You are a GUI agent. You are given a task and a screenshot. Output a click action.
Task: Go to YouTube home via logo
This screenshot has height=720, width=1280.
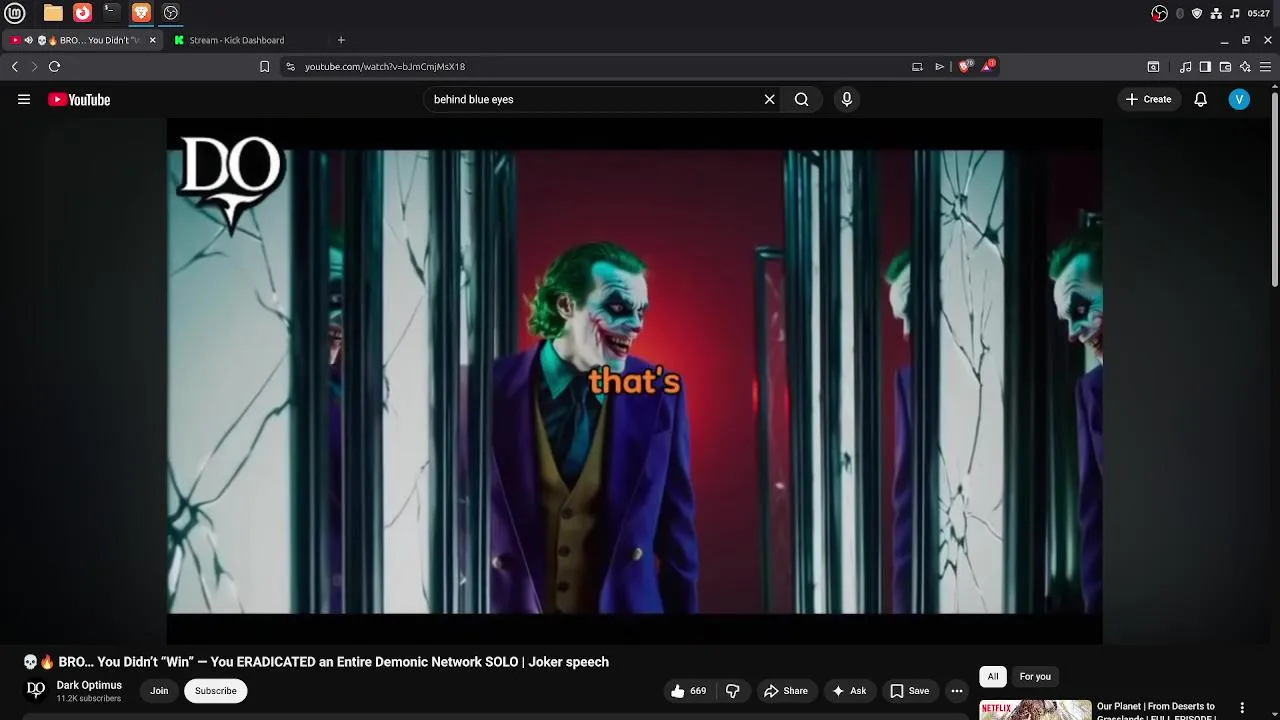tap(79, 99)
